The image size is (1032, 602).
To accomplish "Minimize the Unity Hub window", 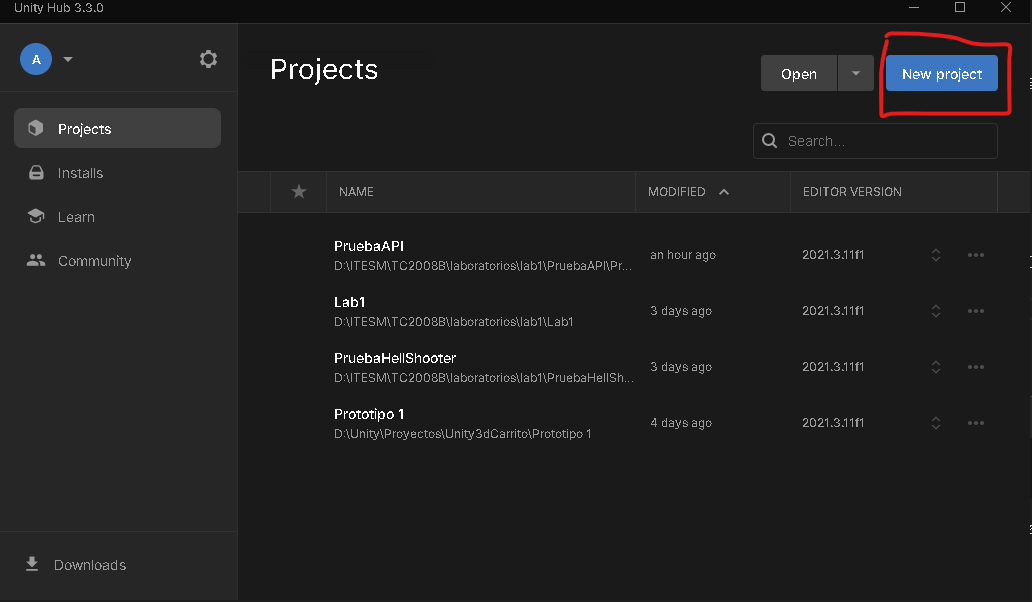I will point(914,8).
